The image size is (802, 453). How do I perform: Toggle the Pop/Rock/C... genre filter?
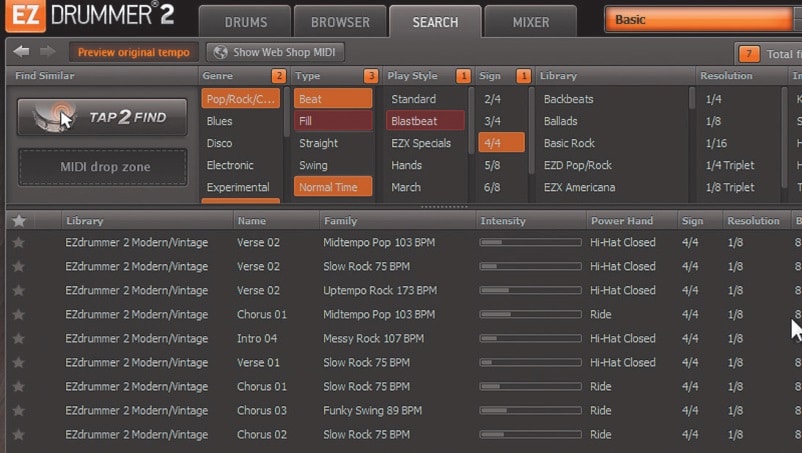pos(240,99)
